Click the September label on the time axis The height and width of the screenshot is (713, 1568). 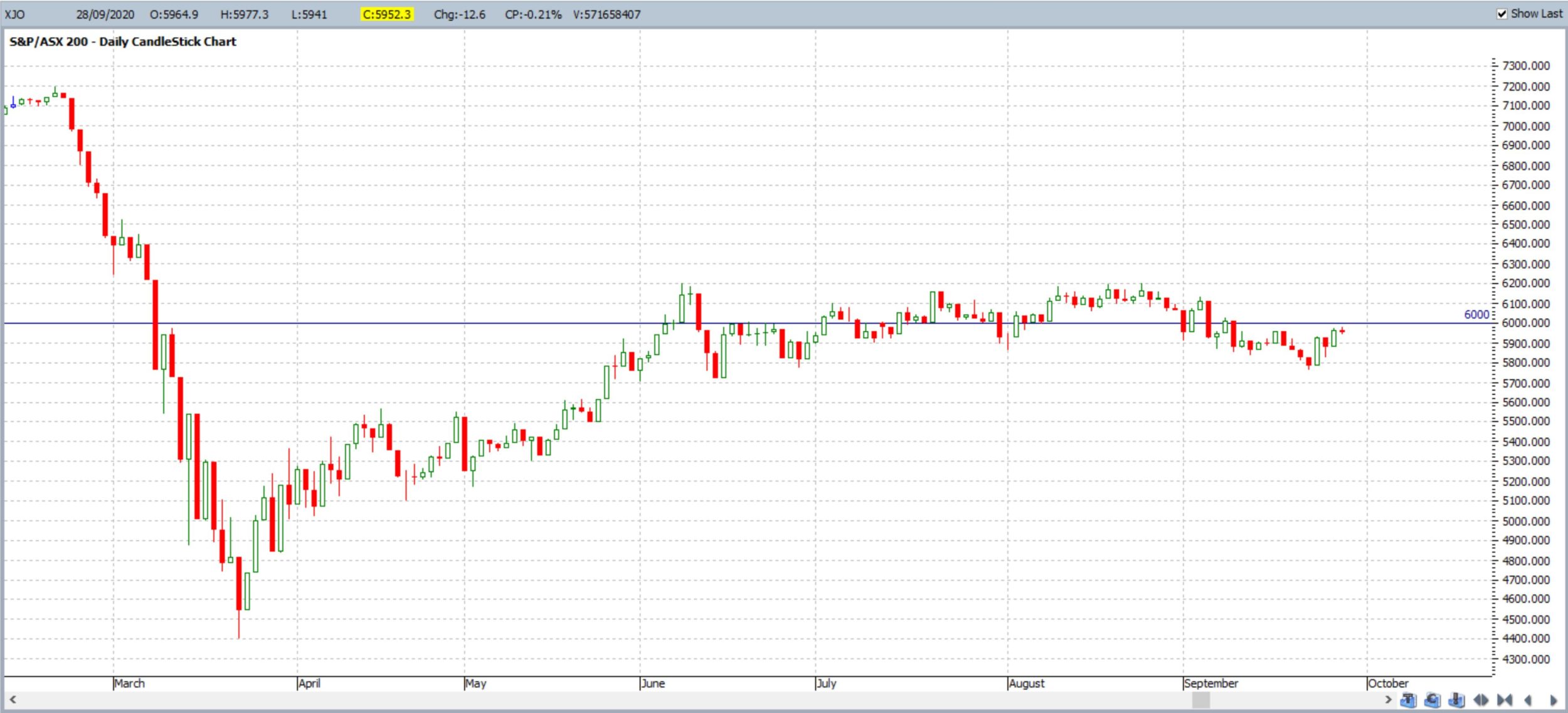tap(1211, 683)
